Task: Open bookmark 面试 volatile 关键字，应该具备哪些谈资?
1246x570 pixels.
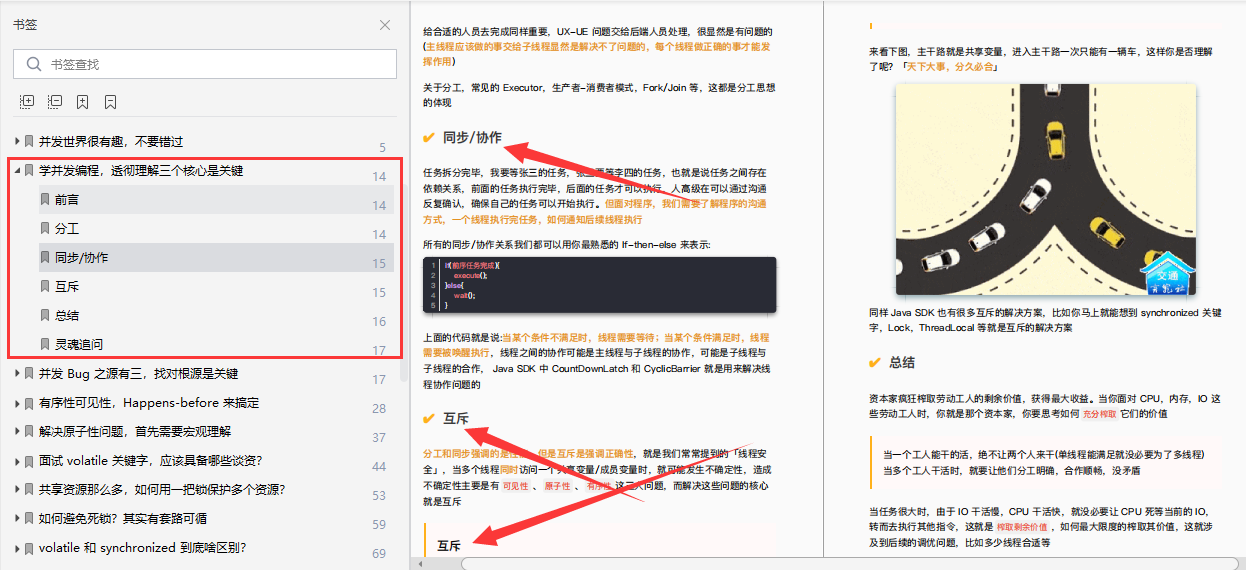Action: pyautogui.click(x=151, y=461)
